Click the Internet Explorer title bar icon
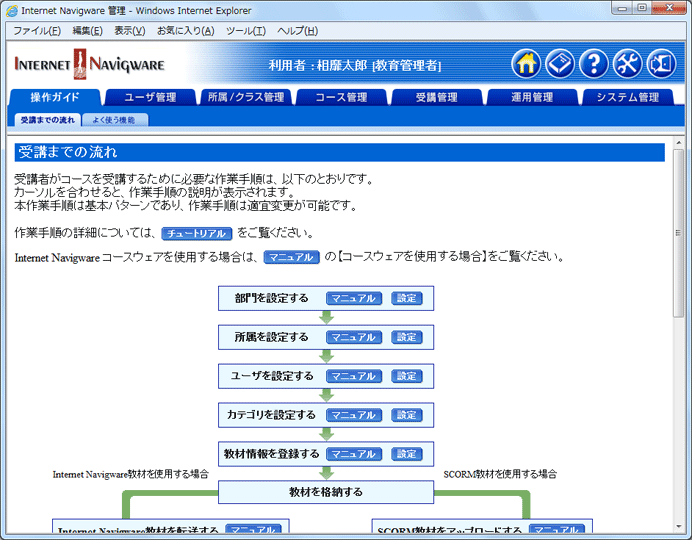Image resolution: width=692 pixels, height=540 pixels. pyautogui.click(x=12, y=11)
